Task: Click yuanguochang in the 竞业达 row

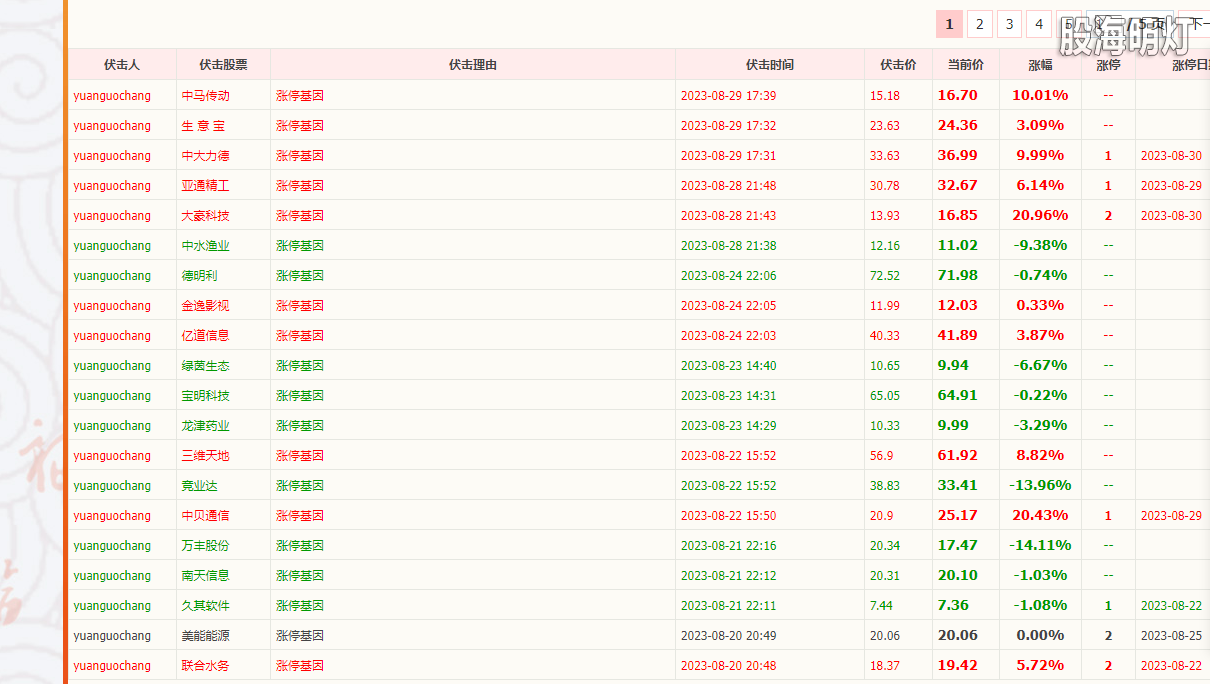Action: coord(112,486)
